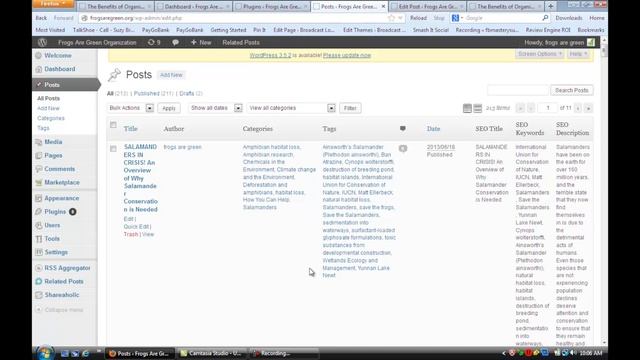The height and width of the screenshot is (360, 640).
Task: Click the Downloads toolbar button
Action: (569, 18)
